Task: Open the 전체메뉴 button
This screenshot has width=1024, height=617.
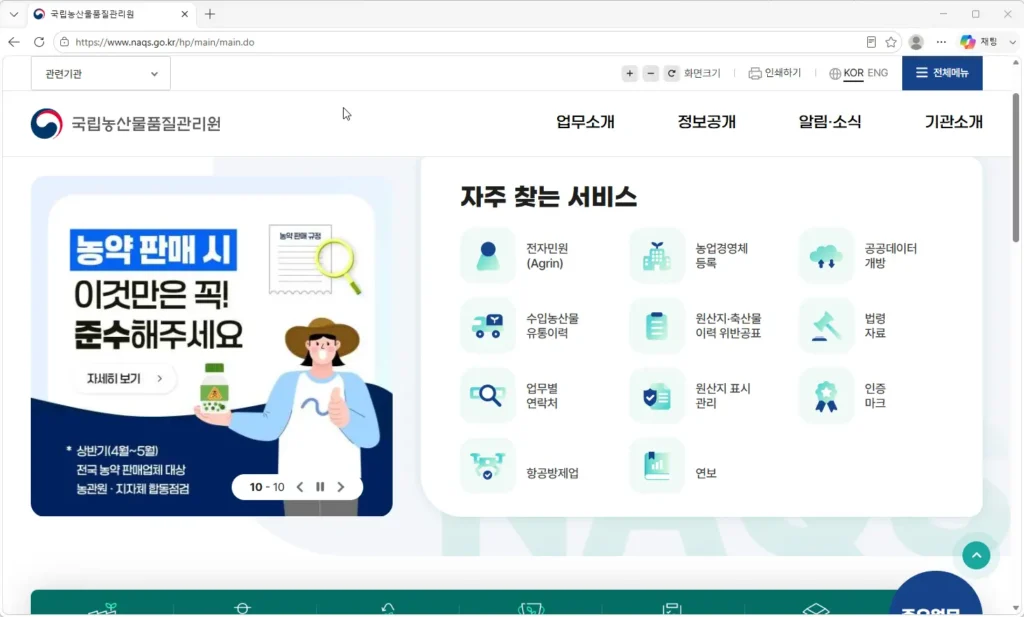Action: [x=942, y=73]
